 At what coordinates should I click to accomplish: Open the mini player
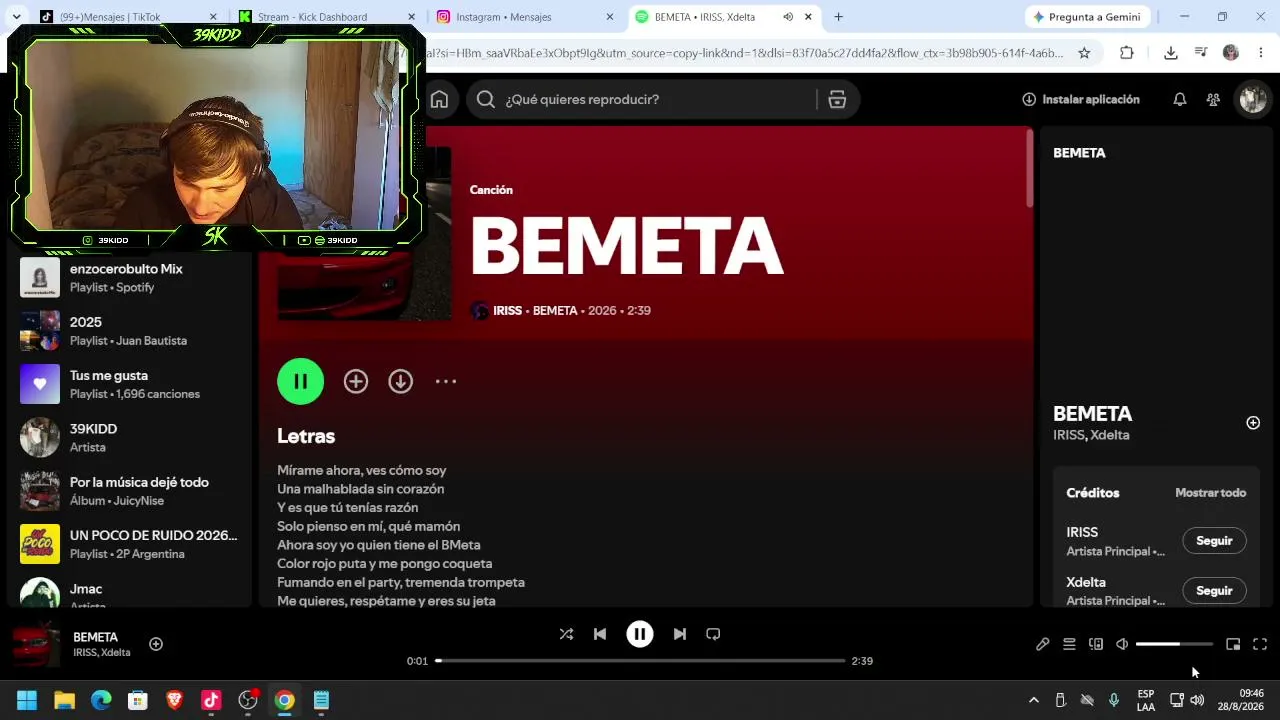click(1233, 644)
